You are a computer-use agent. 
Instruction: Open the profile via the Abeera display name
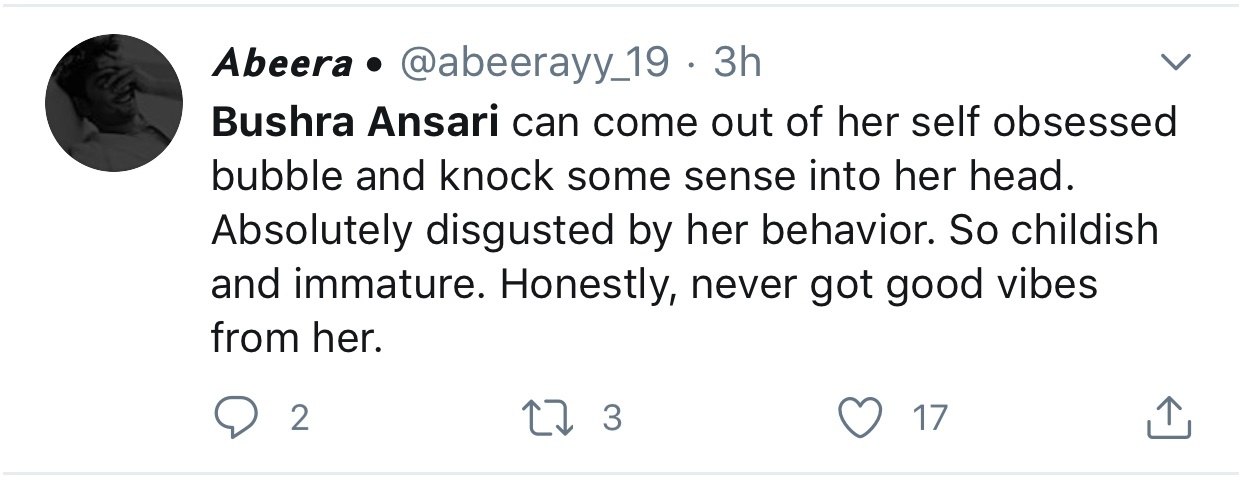(282, 65)
